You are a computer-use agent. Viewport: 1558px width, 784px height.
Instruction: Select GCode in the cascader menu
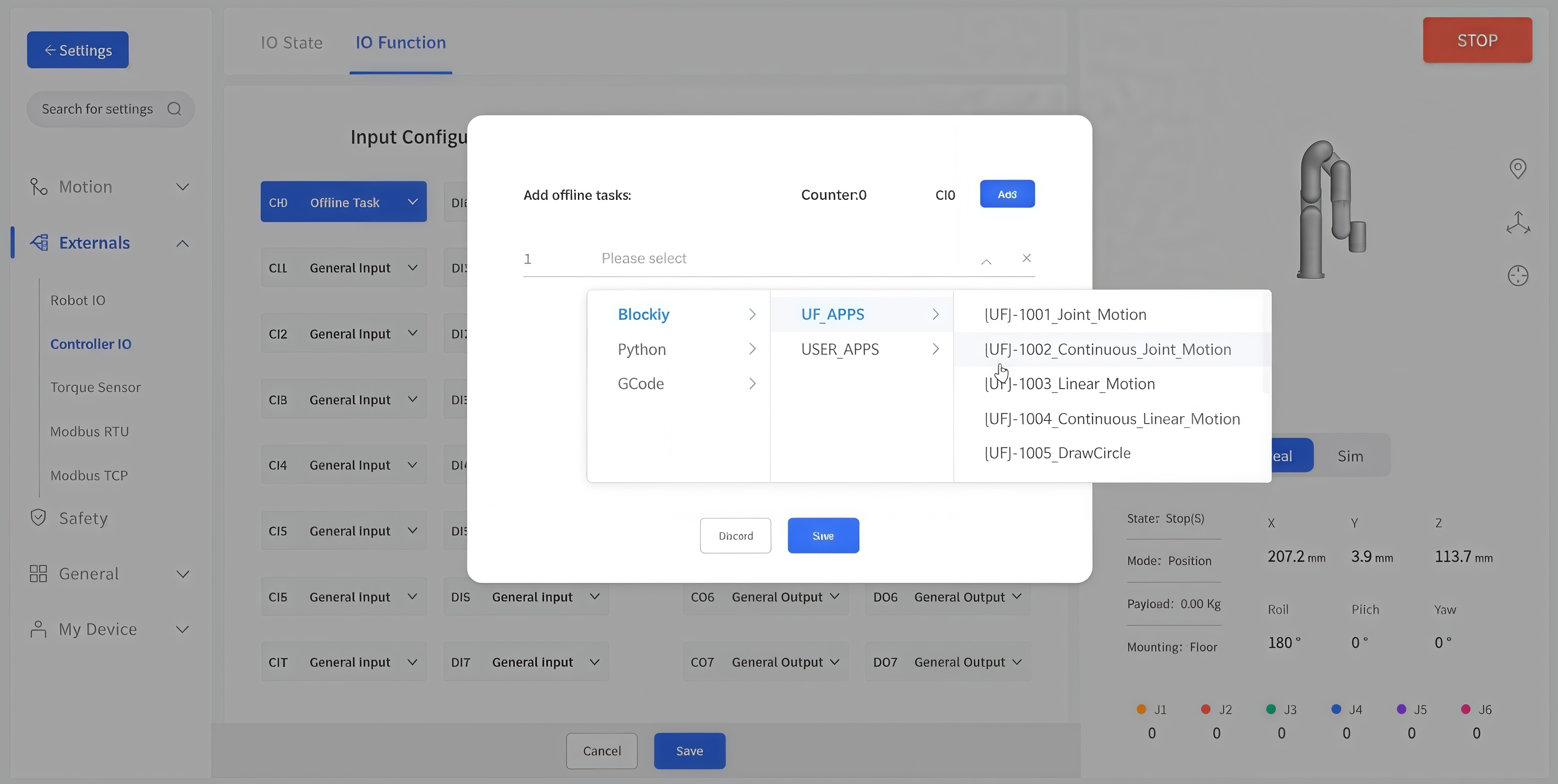tap(679, 384)
